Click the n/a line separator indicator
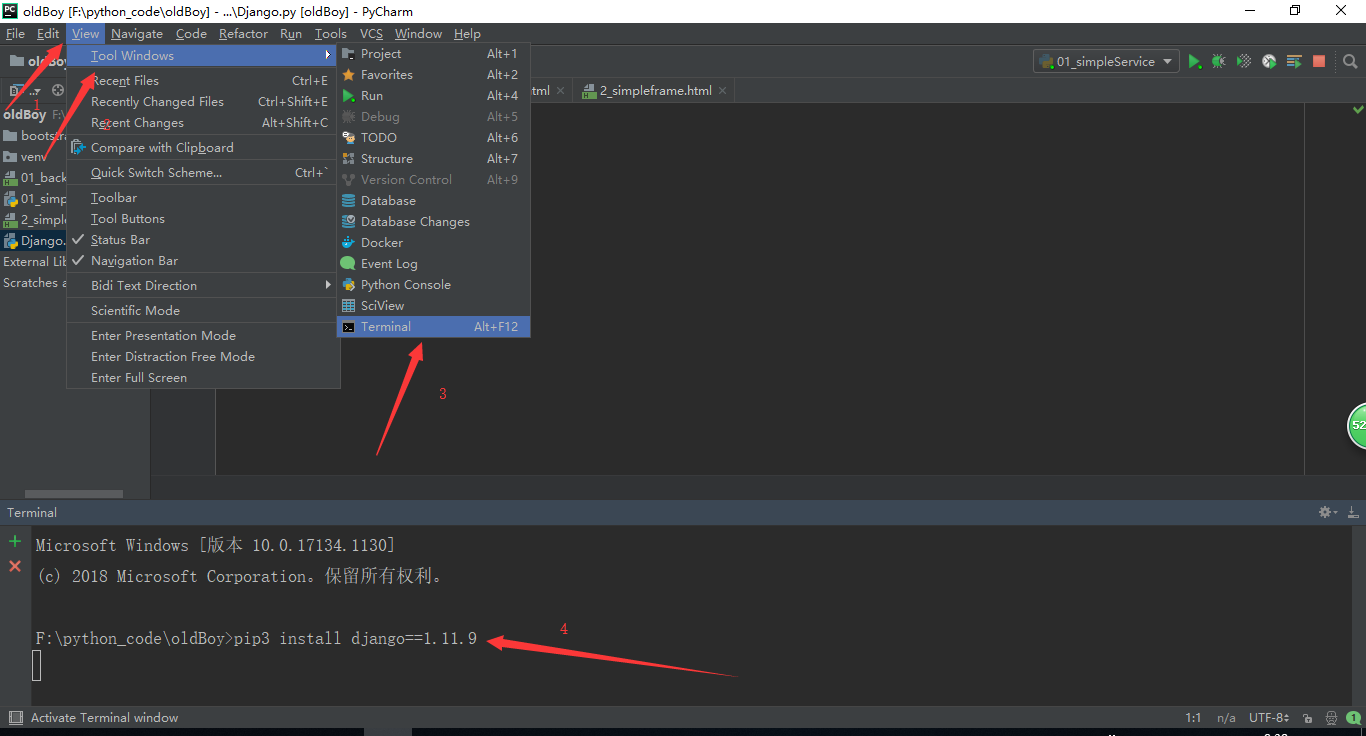 coord(1226,718)
